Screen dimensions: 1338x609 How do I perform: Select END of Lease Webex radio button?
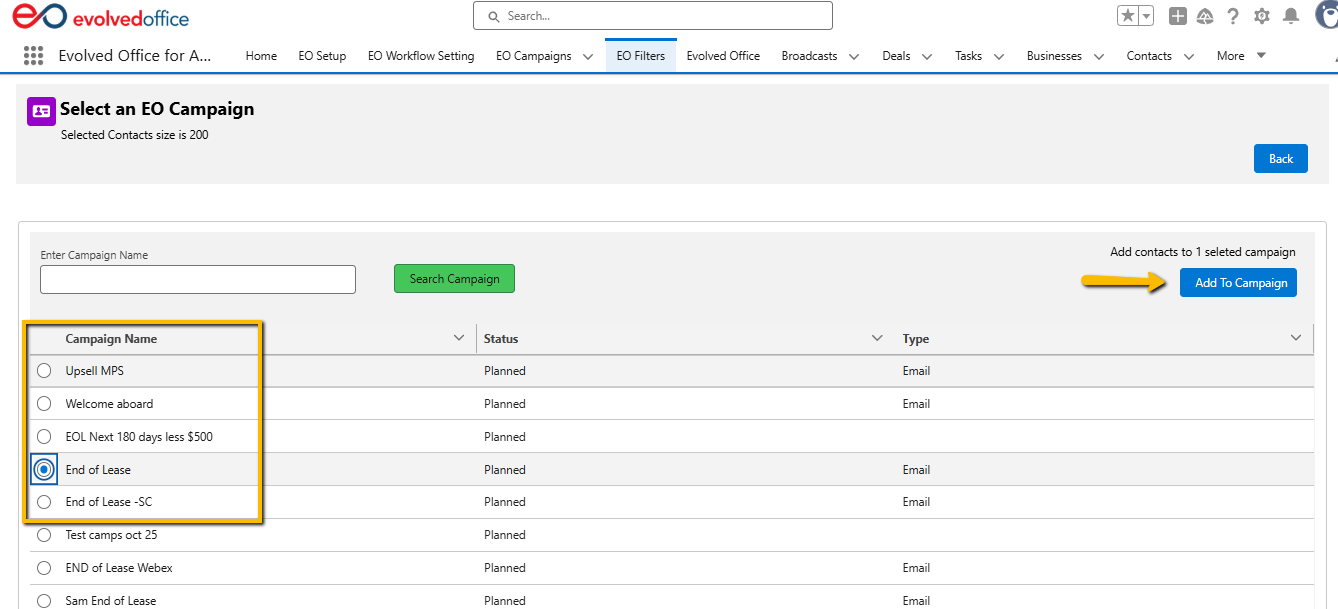click(x=44, y=568)
